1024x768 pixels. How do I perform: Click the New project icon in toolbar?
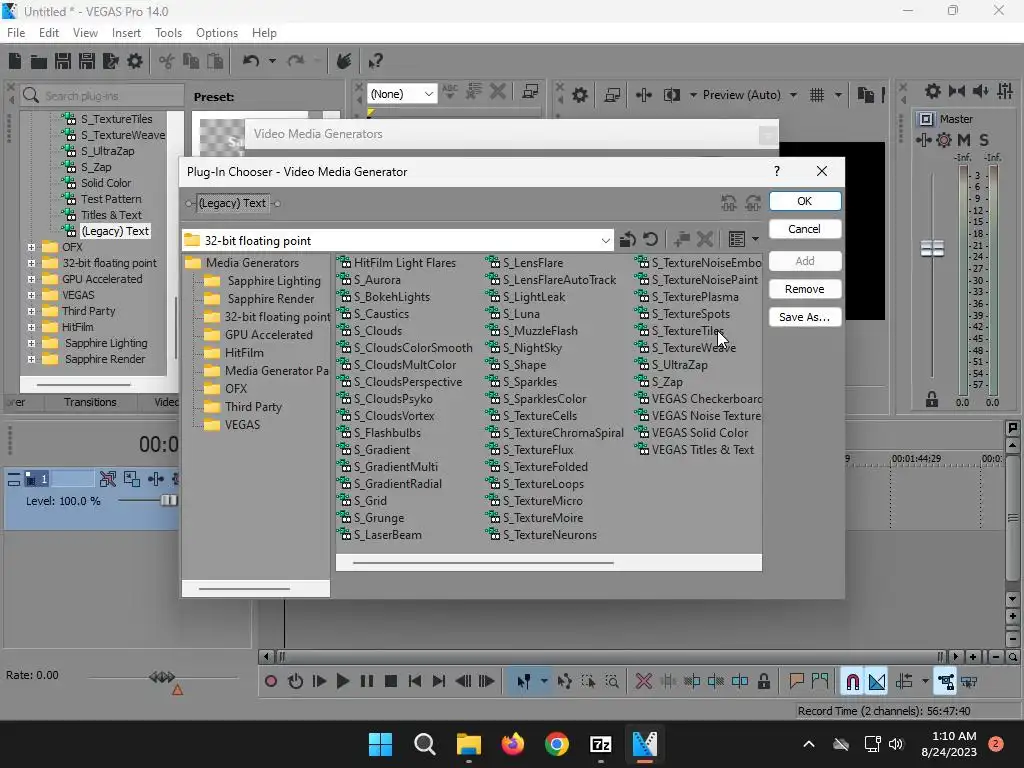[15, 61]
